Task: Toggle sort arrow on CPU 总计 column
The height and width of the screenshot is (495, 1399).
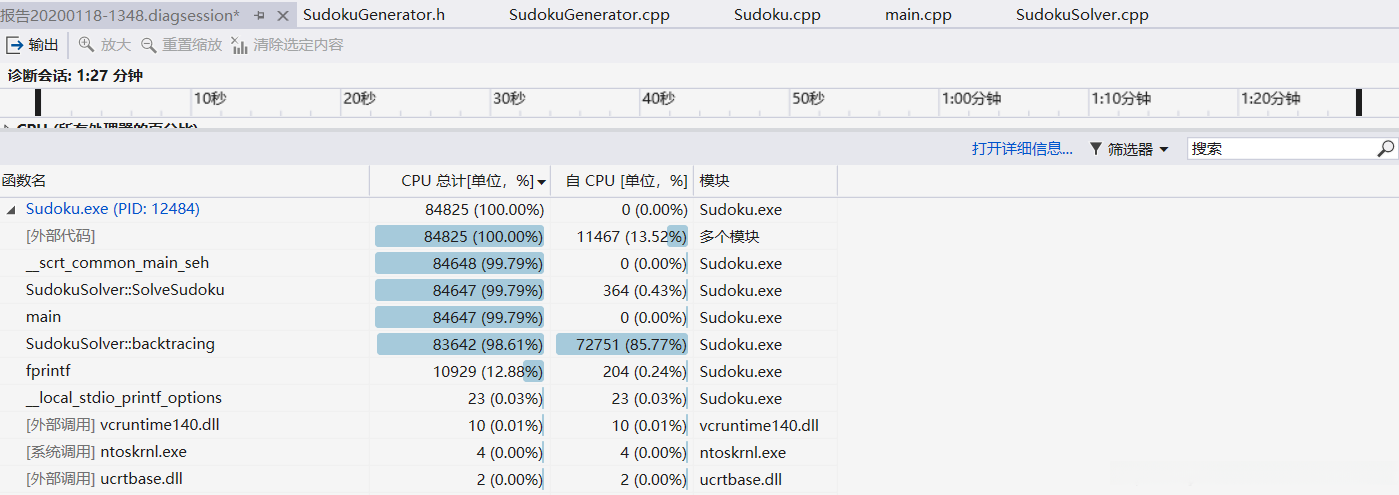Action: (x=542, y=182)
